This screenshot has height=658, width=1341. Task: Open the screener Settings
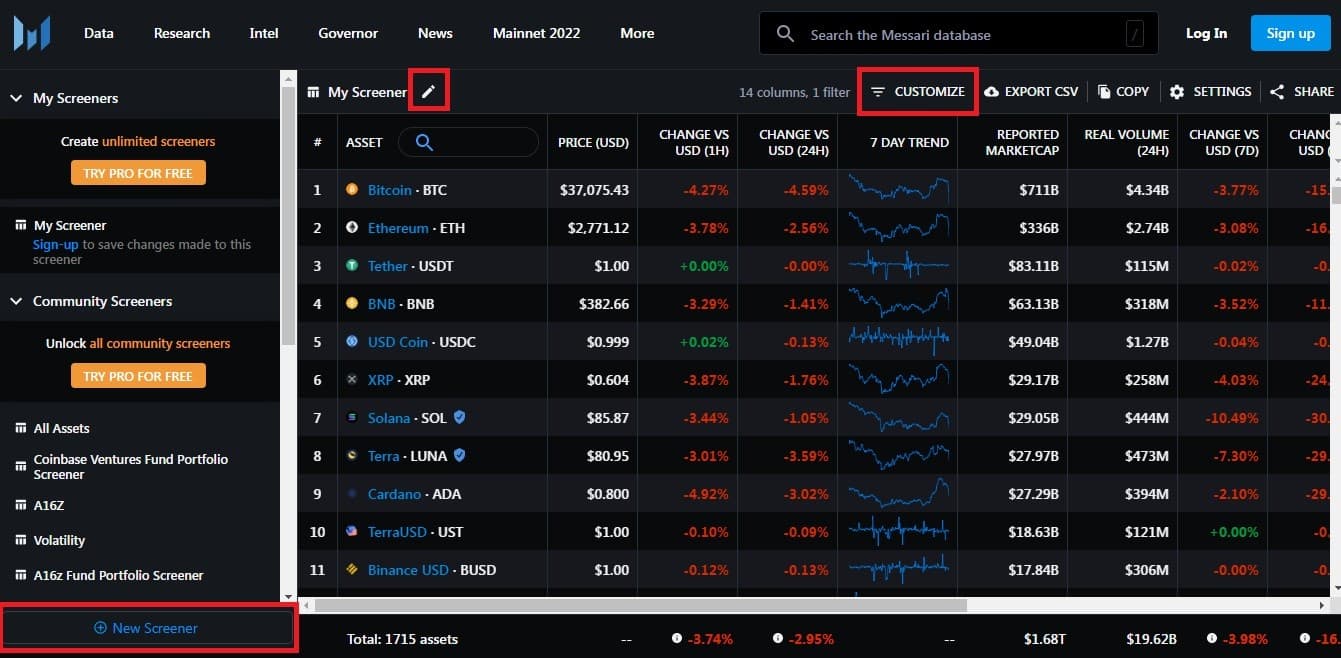click(1210, 91)
